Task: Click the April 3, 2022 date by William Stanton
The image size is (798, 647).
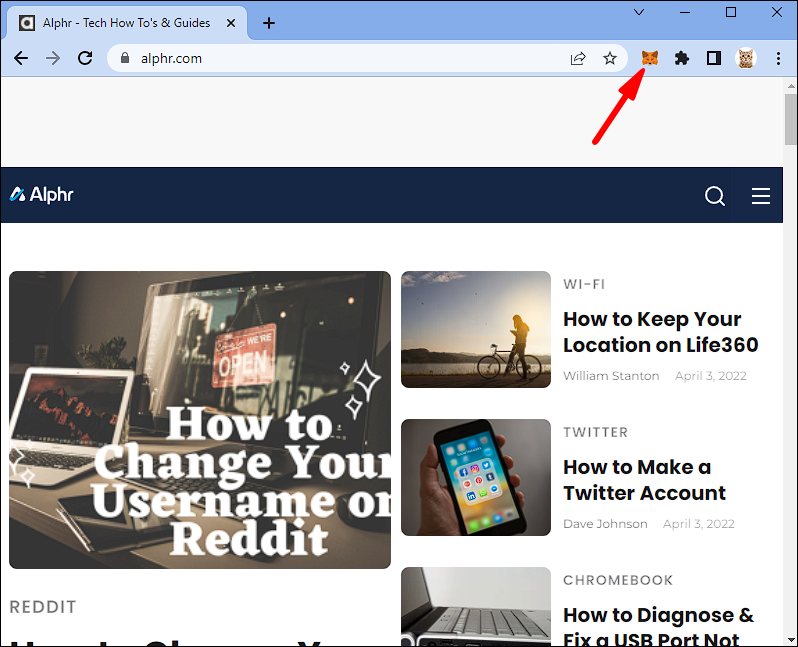Action: (x=710, y=376)
